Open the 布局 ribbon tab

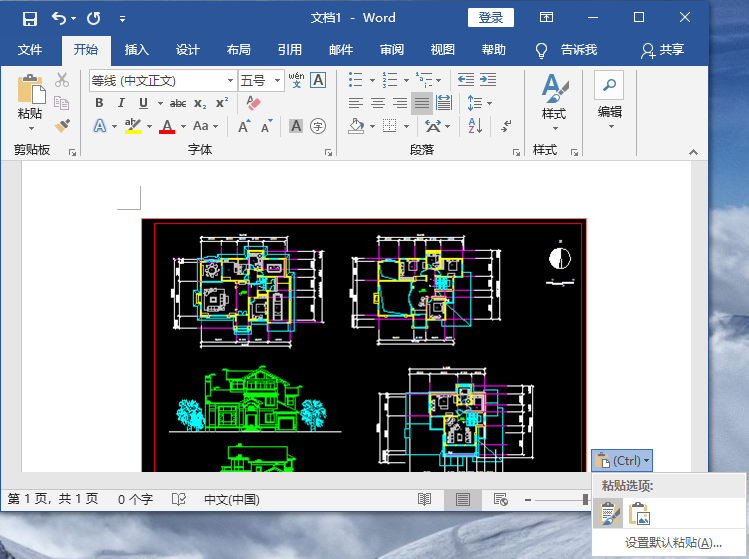coord(239,49)
